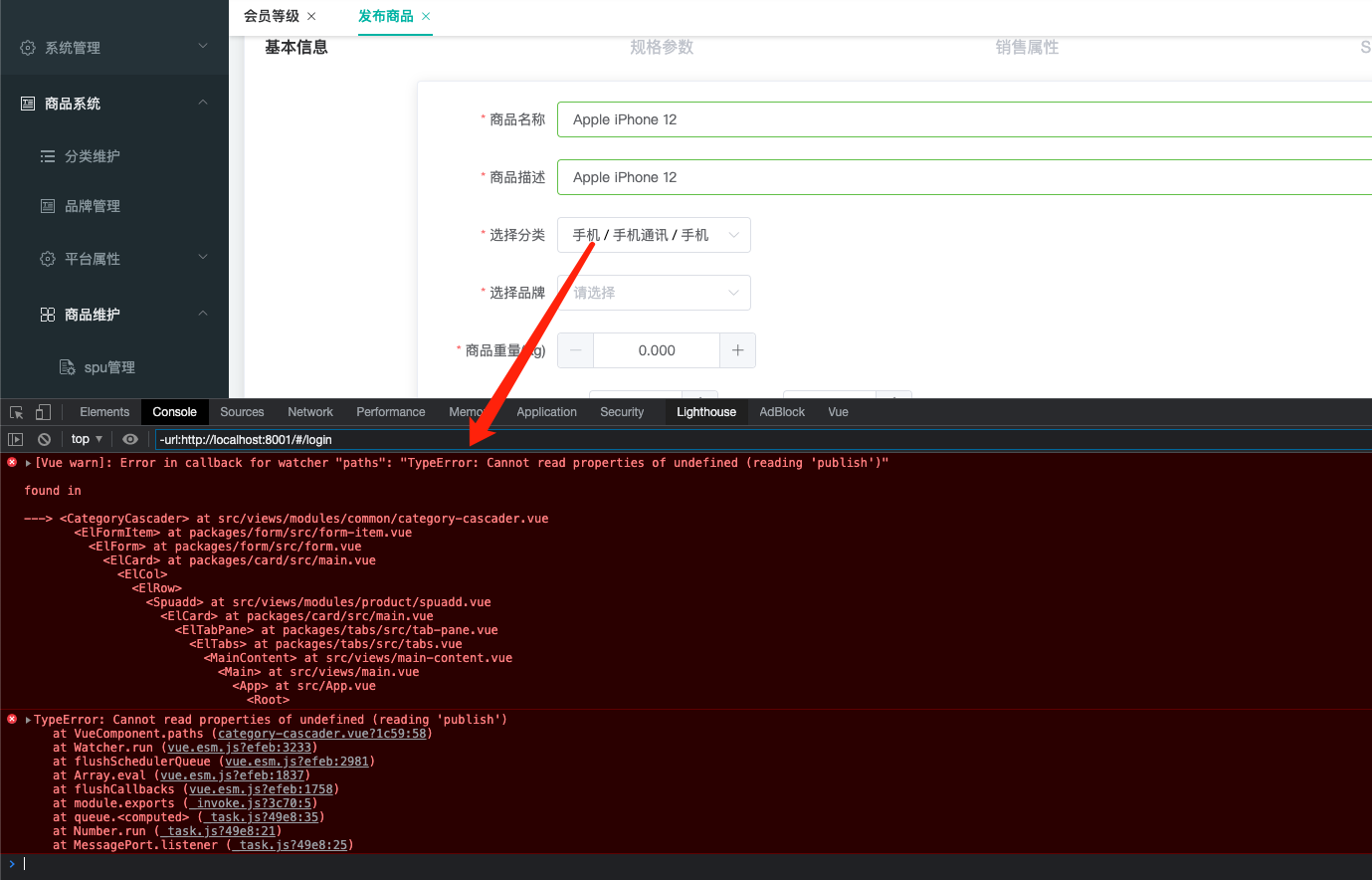Open the vue.esm.js?efeb:1758 source link

[x=261, y=789]
